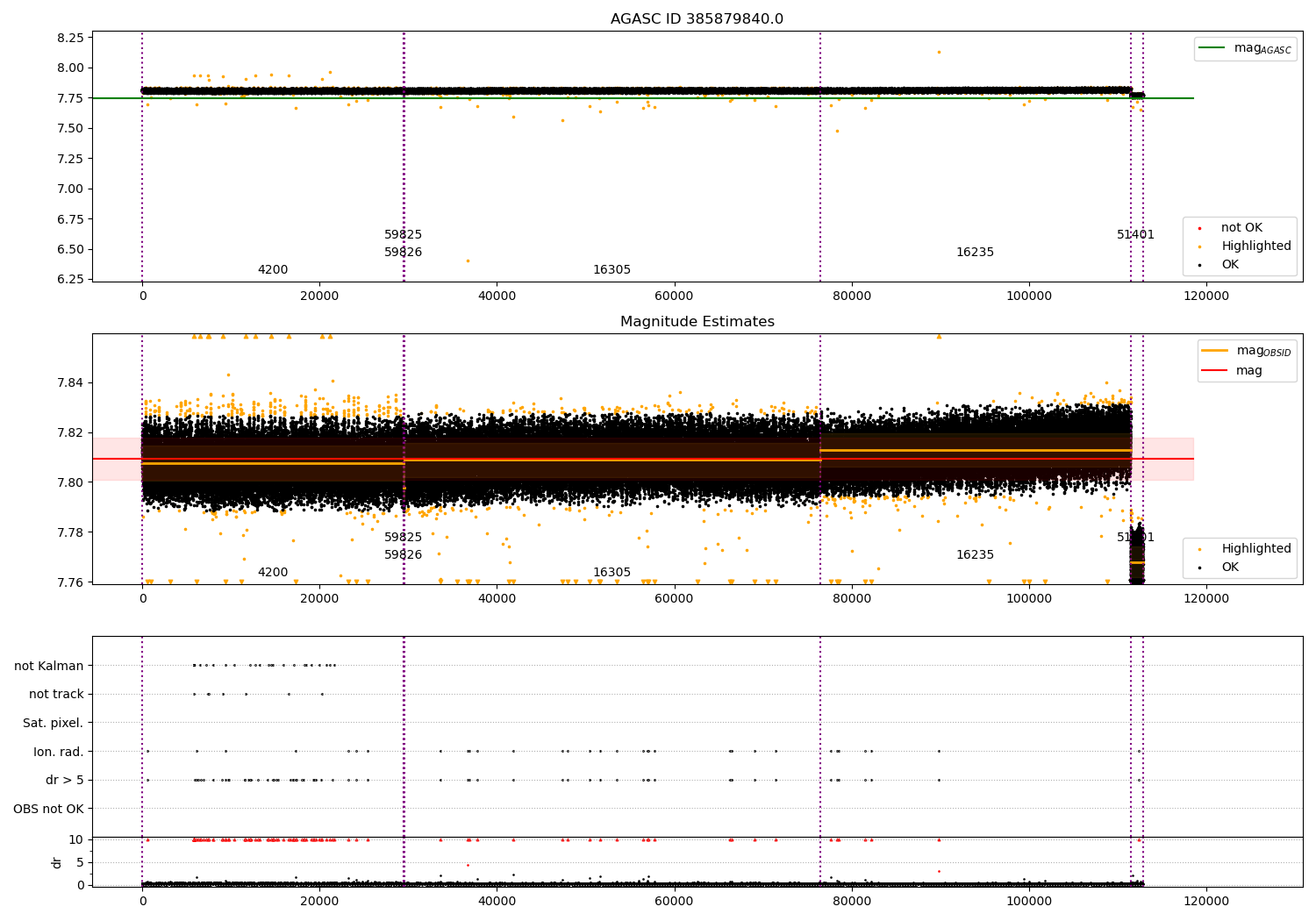Click OBSID label 16235 in the top plot
The image size is (1316, 921).
975,253
